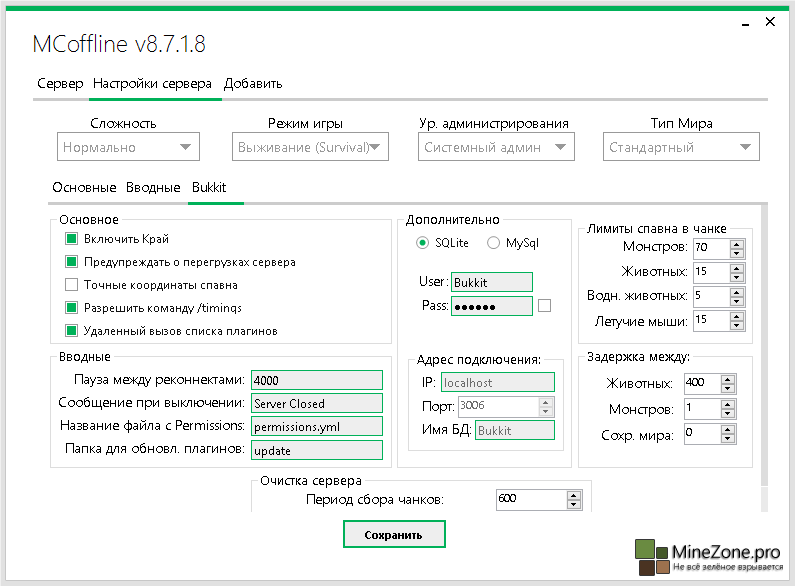The height and width of the screenshot is (586, 795).
Task: Click the Minecraft block icon thumbnail
Action: click(x=651, y=557)
